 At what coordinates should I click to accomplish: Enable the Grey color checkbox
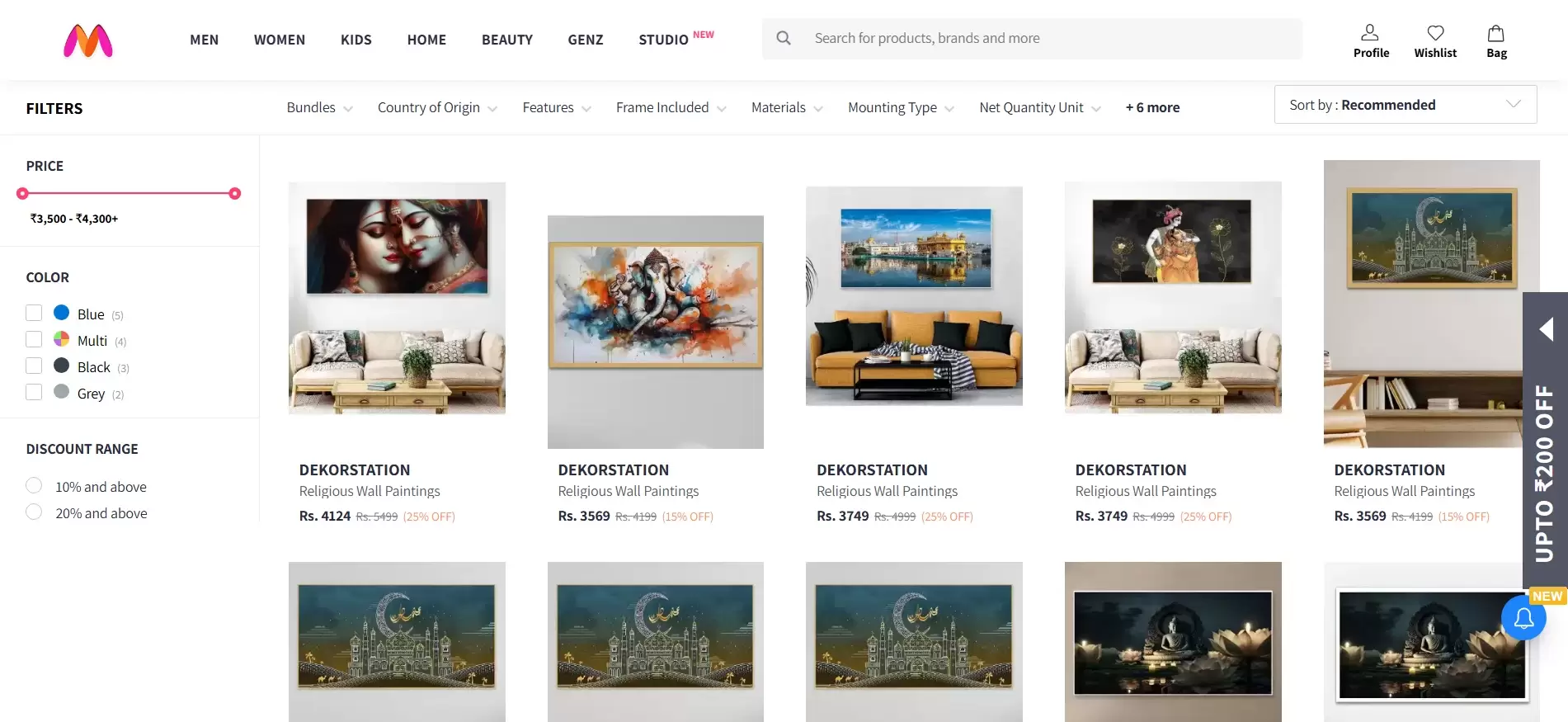34,392
